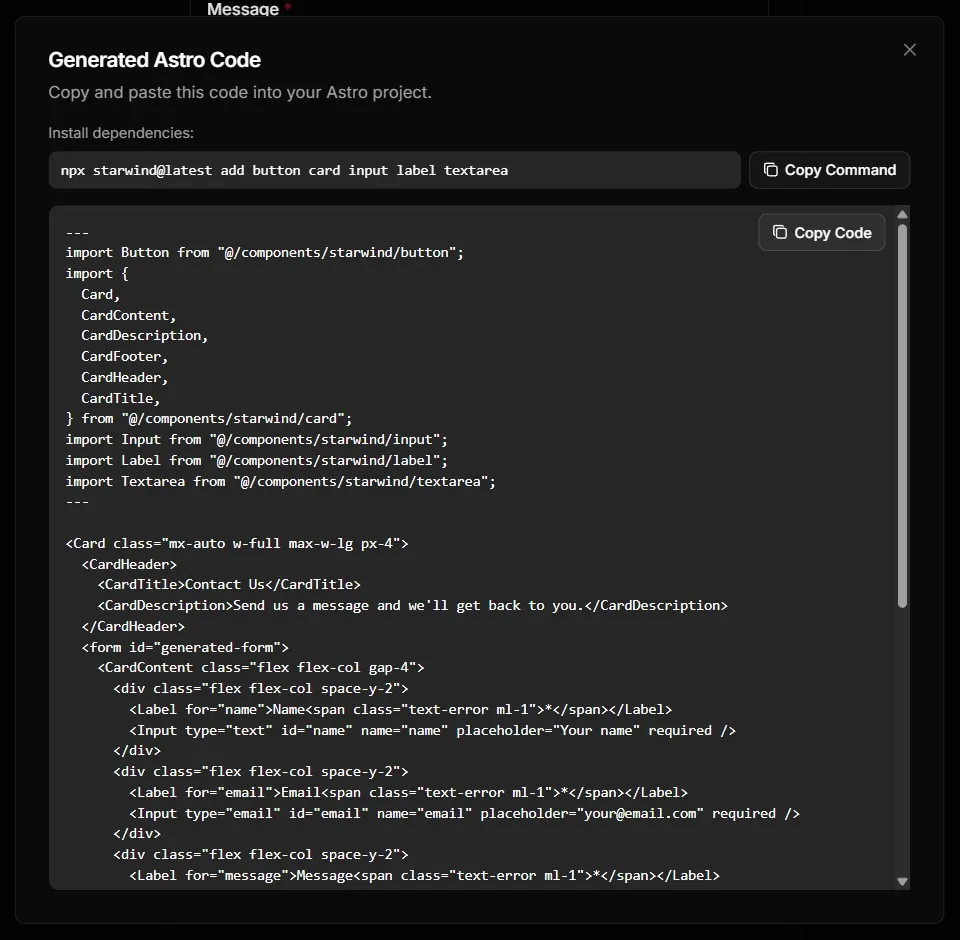Image resolution: width=960 pixels, height=940 pixels.
Task: Click the scrollbar up arrow
Action: (902, 212)
